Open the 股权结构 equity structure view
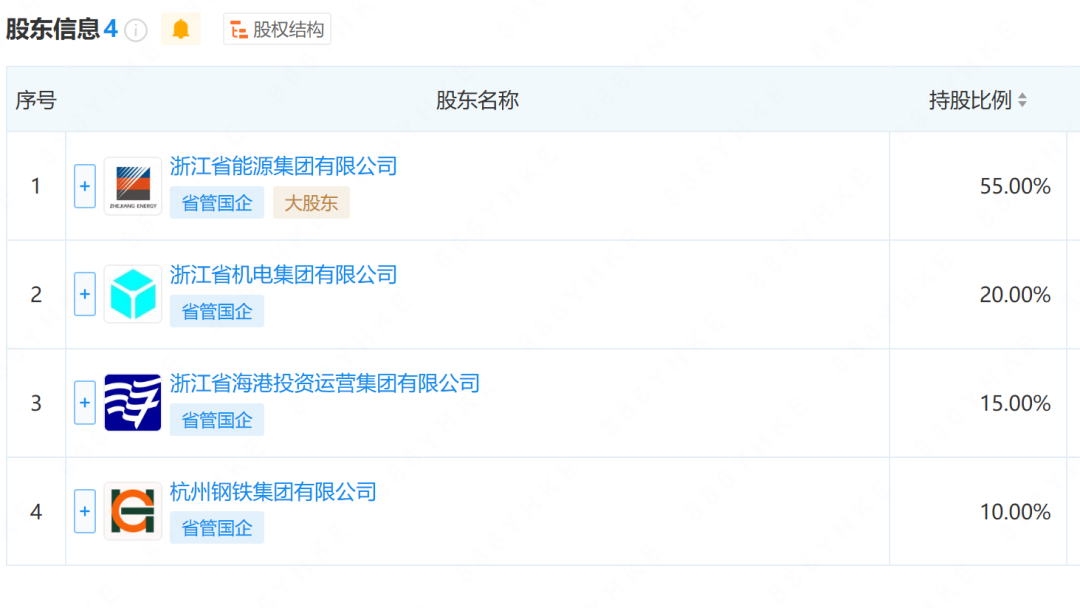1080x608 pixels. [x=277, y=29]
